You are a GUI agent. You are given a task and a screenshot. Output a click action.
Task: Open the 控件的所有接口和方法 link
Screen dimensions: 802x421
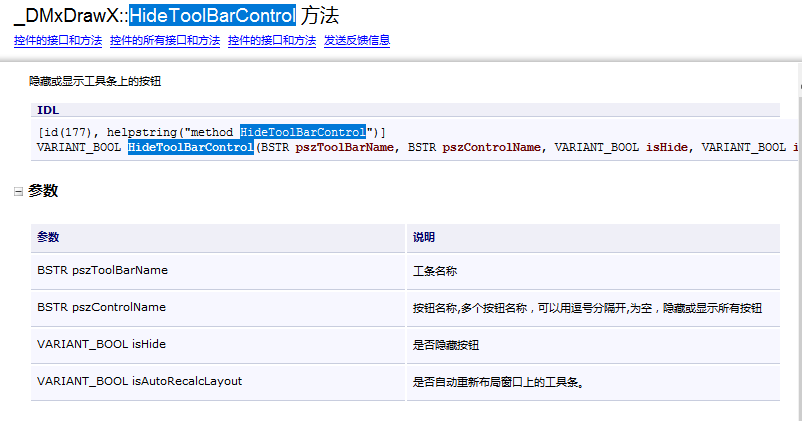(x=165, y=41)
